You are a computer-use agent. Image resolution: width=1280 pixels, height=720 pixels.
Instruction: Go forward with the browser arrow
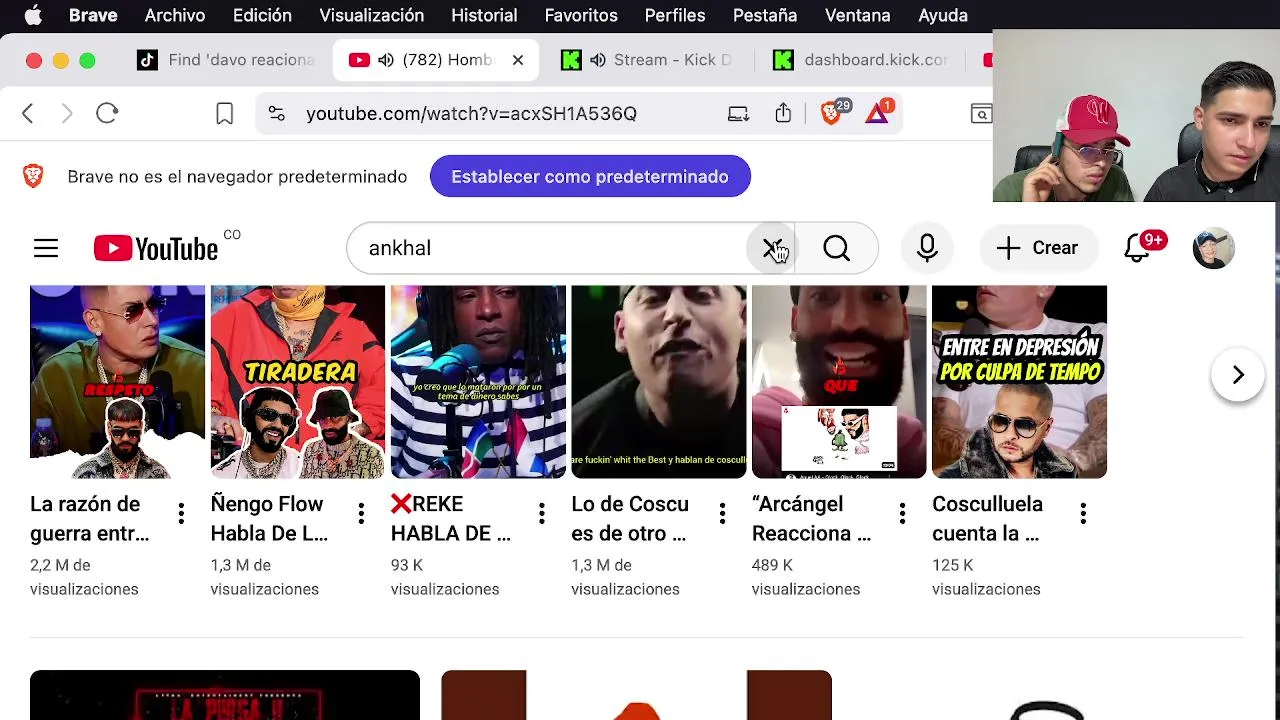[67, 114]
